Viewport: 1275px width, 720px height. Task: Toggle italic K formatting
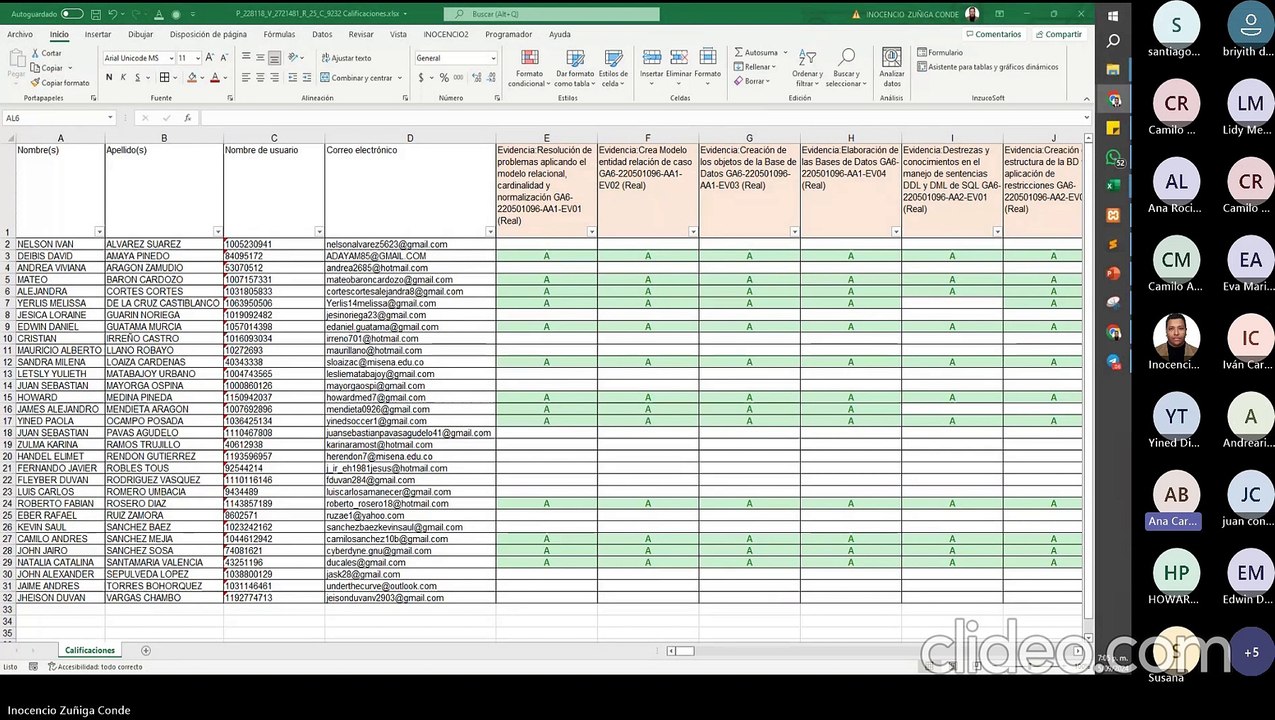123,77
